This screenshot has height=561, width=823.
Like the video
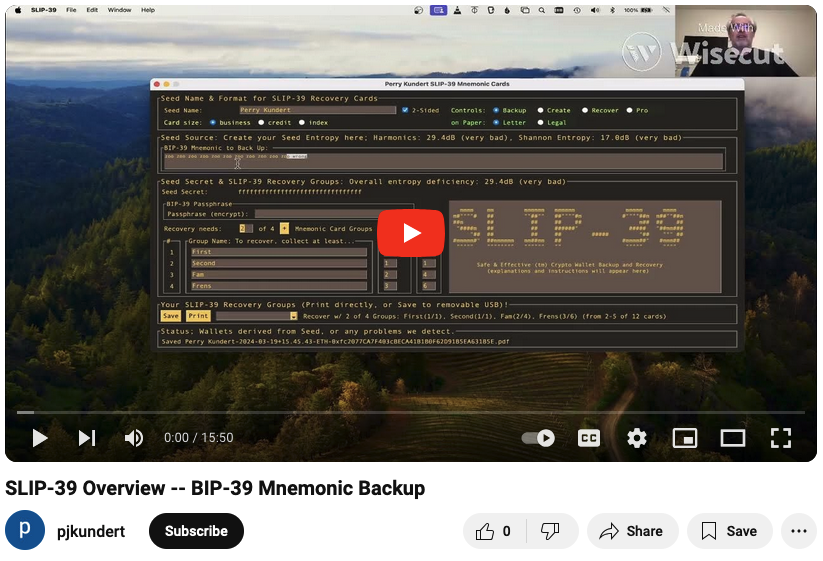[494, 531]
